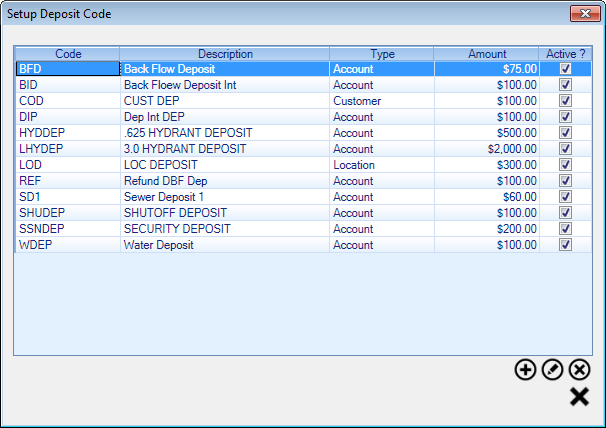Toggle Active checkbox for COD row
Screen dimensions: 606x428
(x=565, y=101)
